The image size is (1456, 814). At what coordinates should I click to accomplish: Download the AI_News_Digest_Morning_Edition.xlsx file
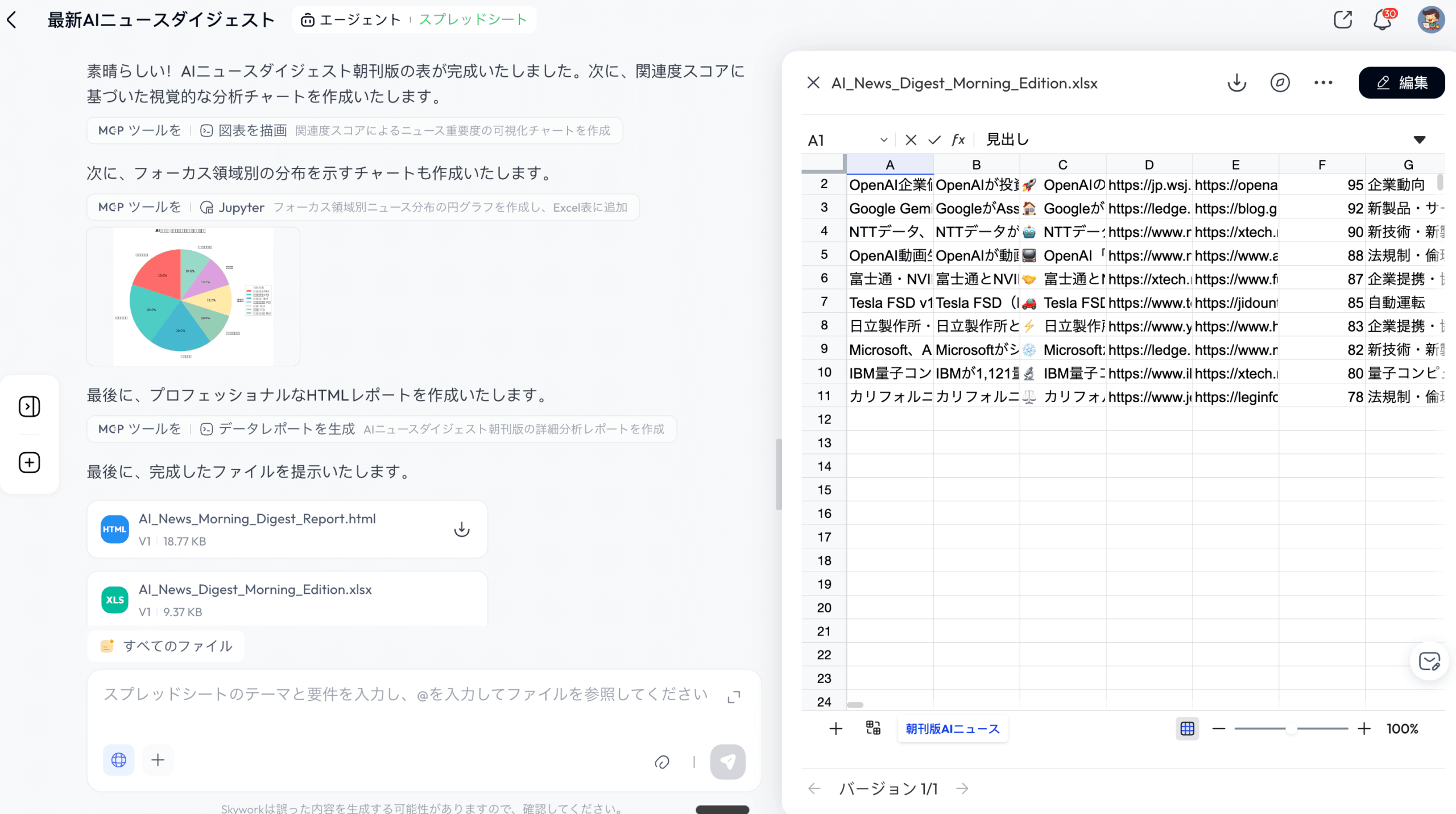[1236, 82]
